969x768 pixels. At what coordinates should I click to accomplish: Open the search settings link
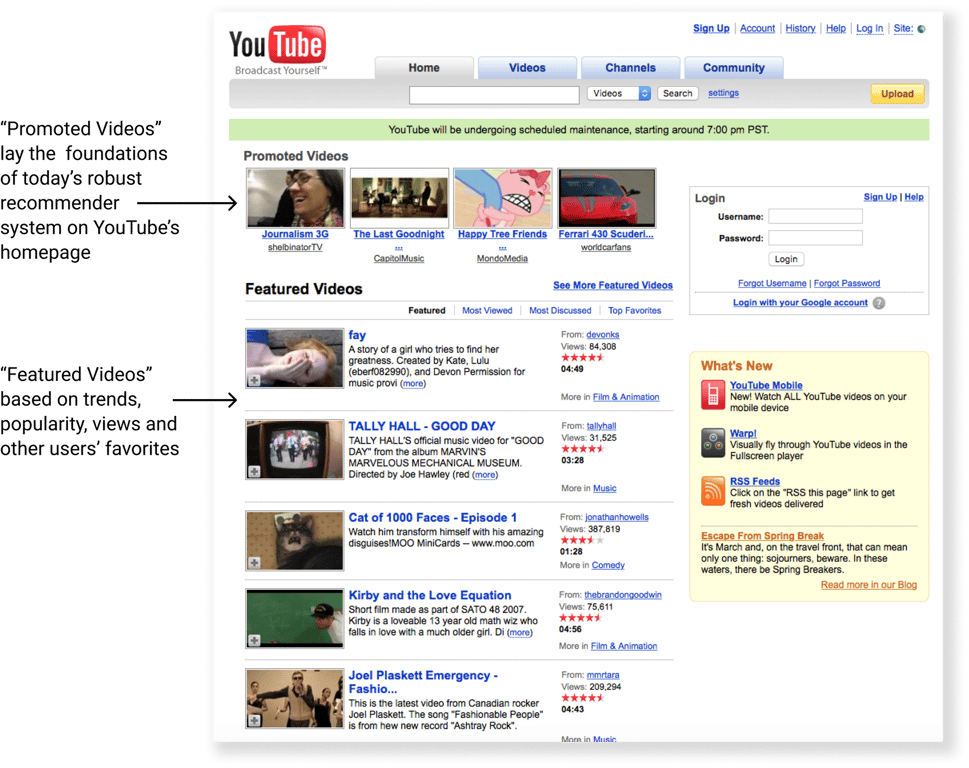click(723, 93)
